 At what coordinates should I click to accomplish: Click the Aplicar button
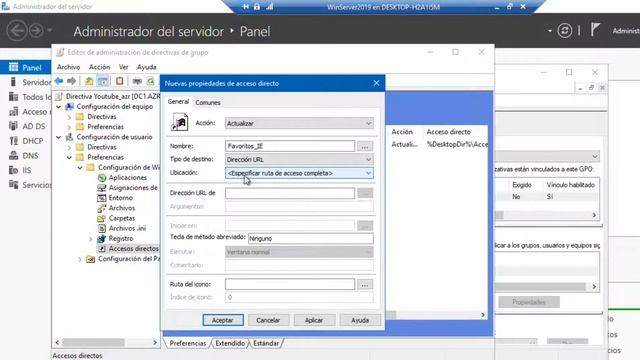[x=314, y=320]
